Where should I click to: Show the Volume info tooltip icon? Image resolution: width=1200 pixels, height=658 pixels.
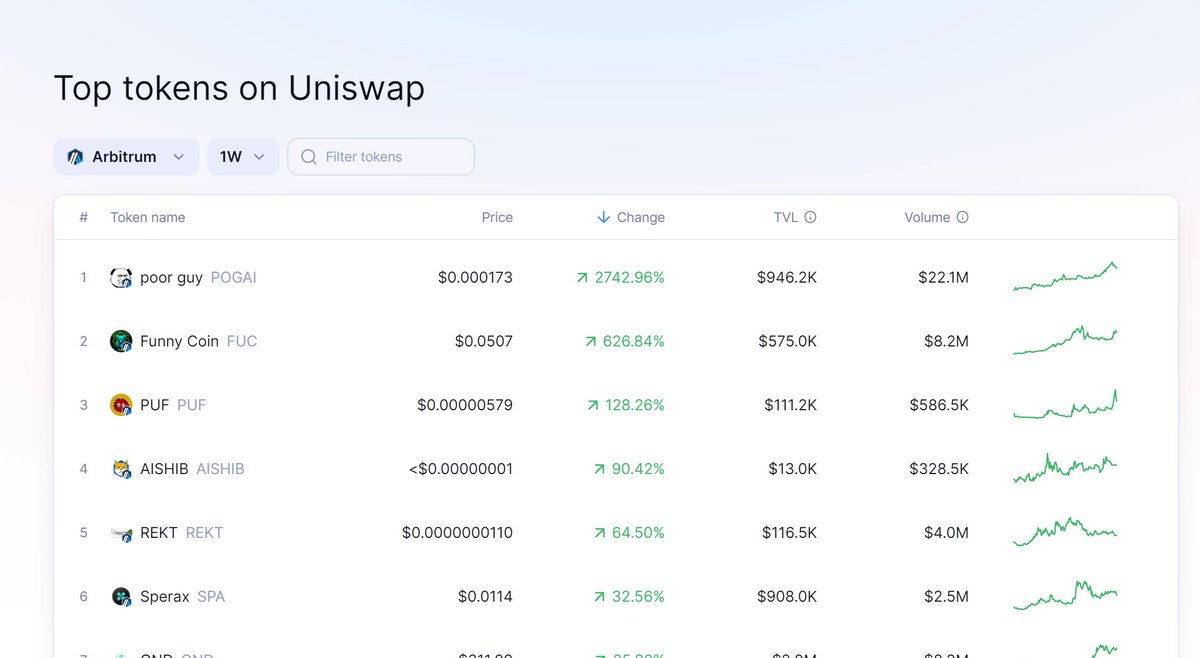(x=962, y=217)
